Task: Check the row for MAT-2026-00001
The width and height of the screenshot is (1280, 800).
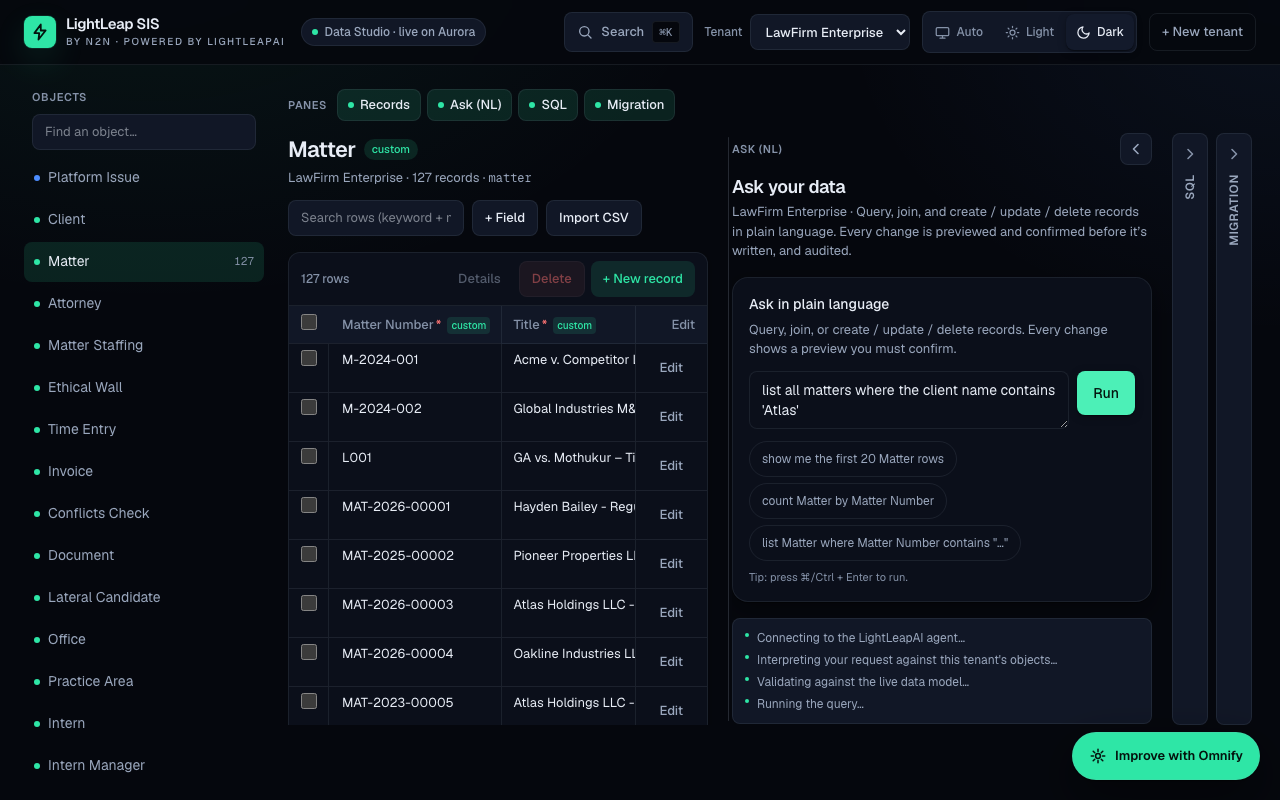Action: (309, 505)
